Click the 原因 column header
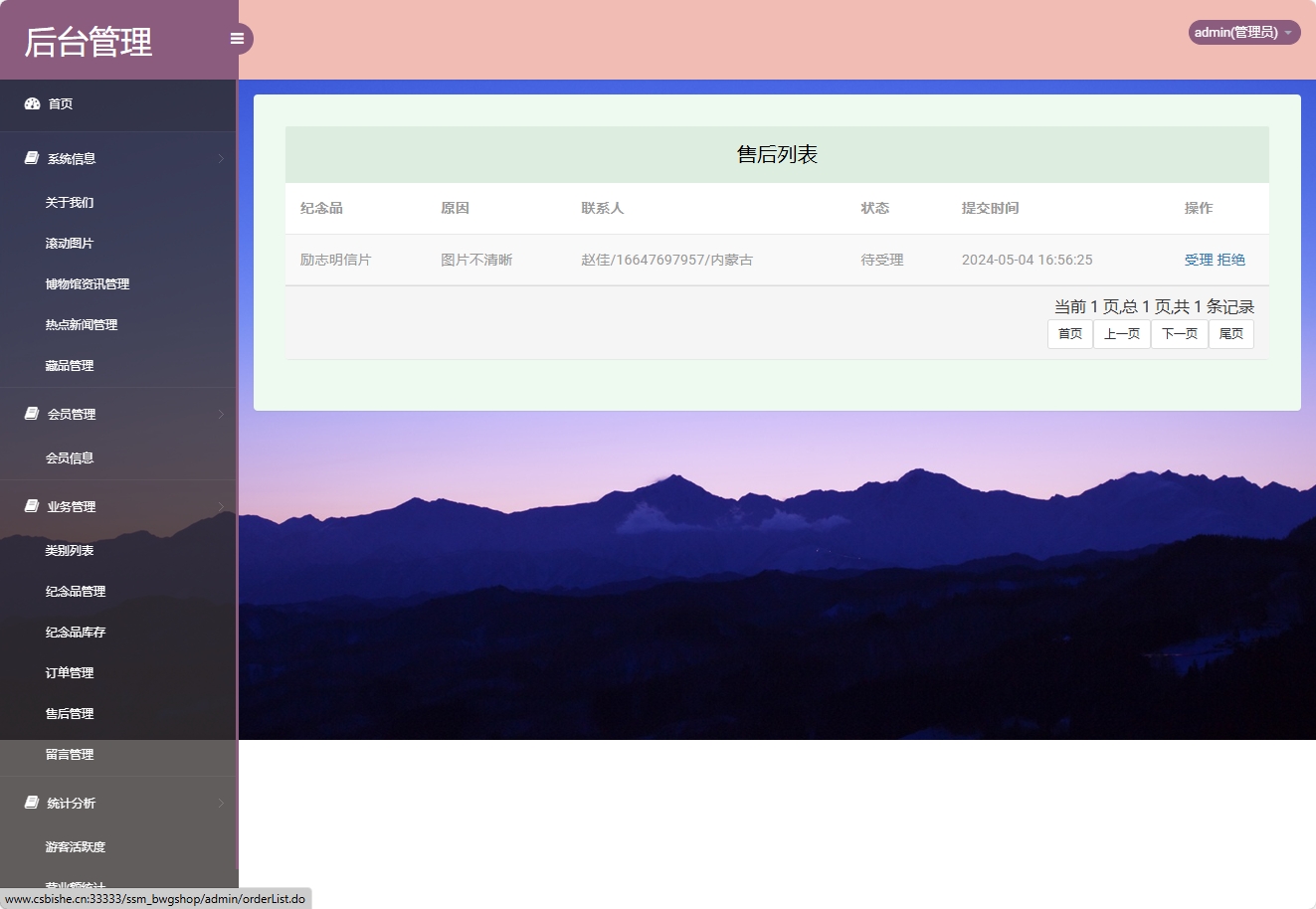This screenshot has width=1316, height=909. [x=455, y=208]
